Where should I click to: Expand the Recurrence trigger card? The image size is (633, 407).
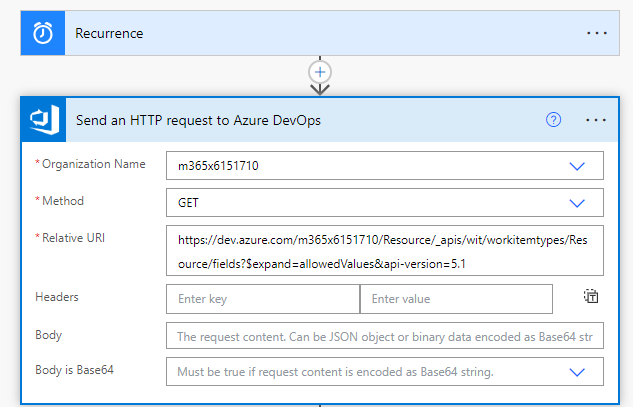point(300,33)
